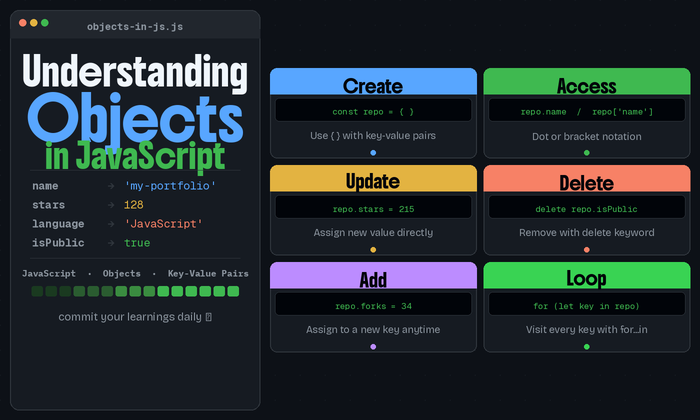
Task: Select 'Assign new value directly' text
Action: (373, 233)
